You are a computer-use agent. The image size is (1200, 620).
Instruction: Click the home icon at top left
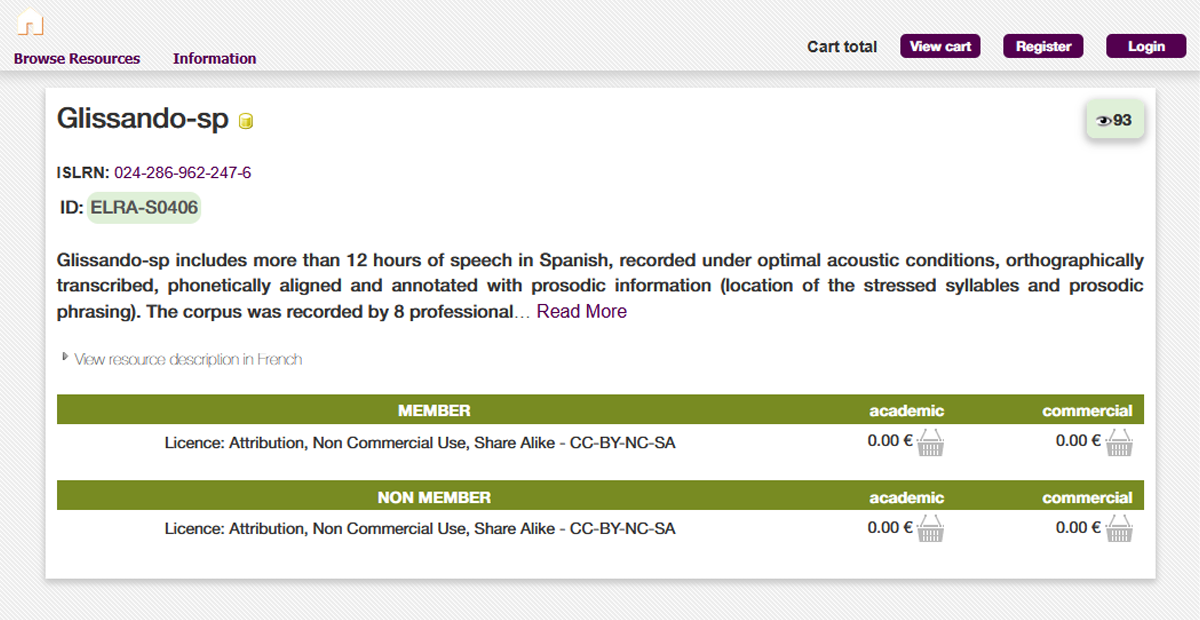[30, 22]
